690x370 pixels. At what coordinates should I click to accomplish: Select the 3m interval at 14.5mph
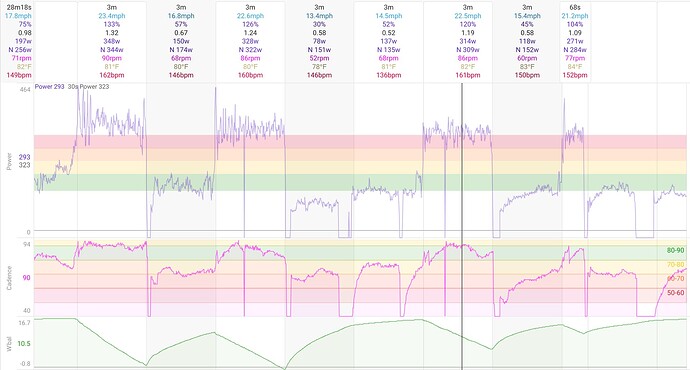[389, 41]
